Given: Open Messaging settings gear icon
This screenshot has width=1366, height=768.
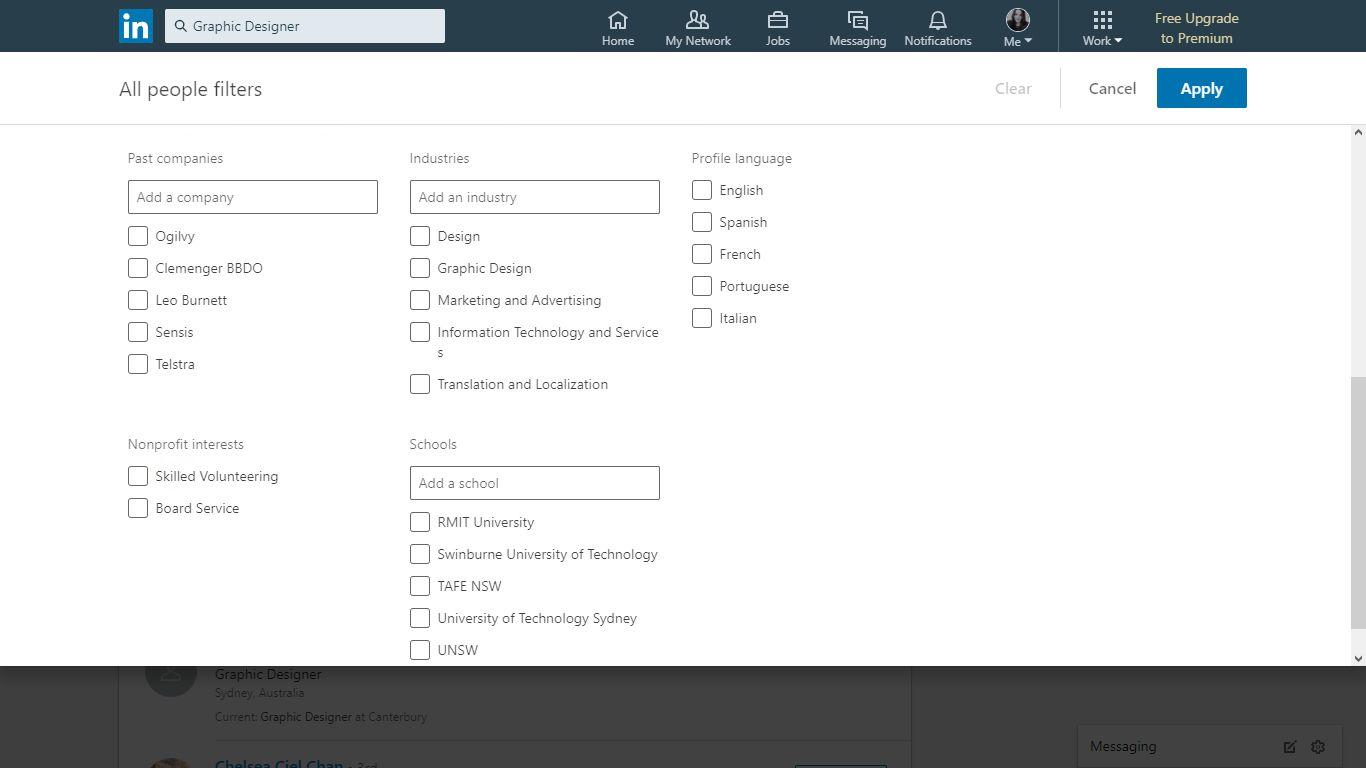Looking at the screenshot, I should [x=1318, y=747].
